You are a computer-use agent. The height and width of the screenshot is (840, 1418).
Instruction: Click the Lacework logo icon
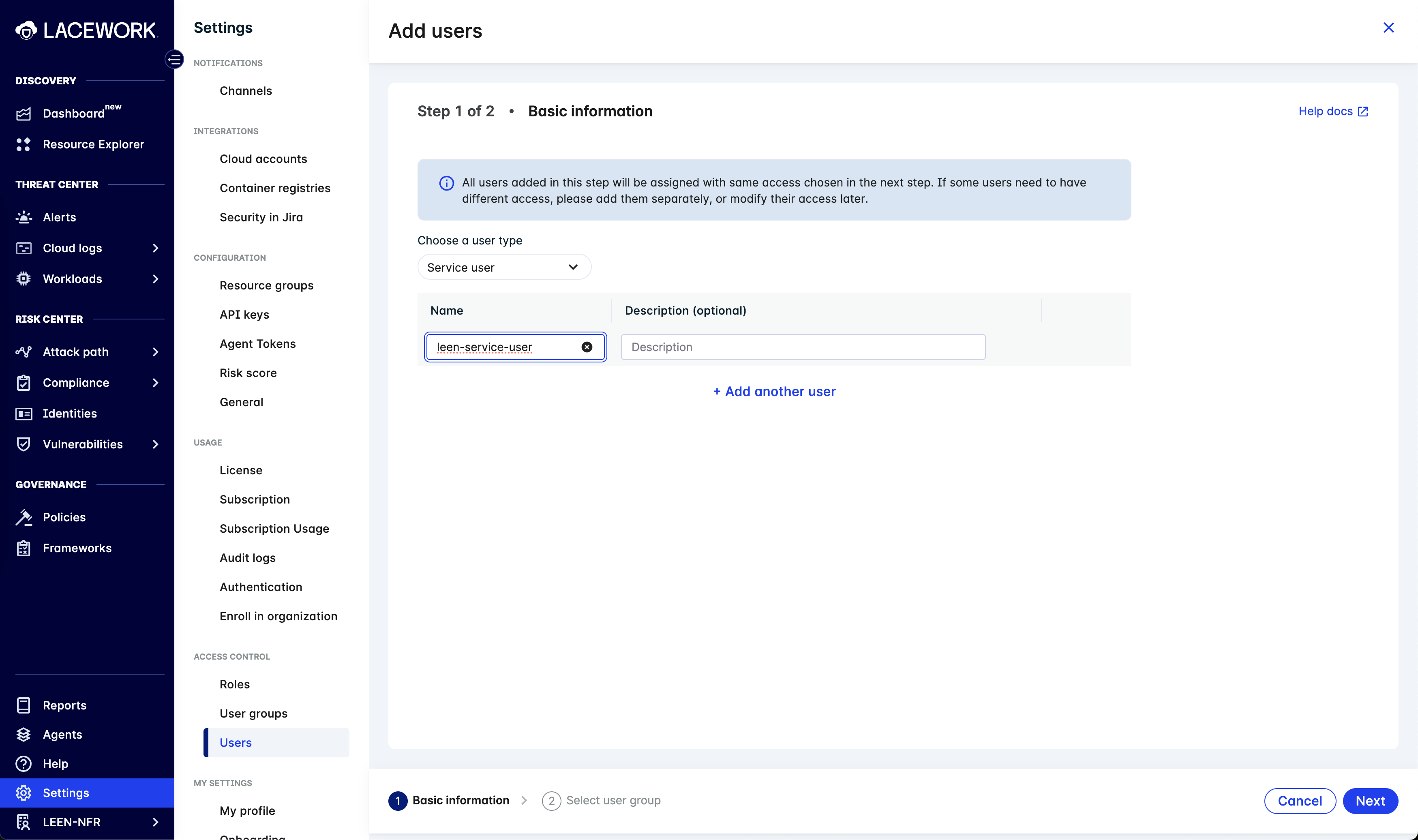26,30
